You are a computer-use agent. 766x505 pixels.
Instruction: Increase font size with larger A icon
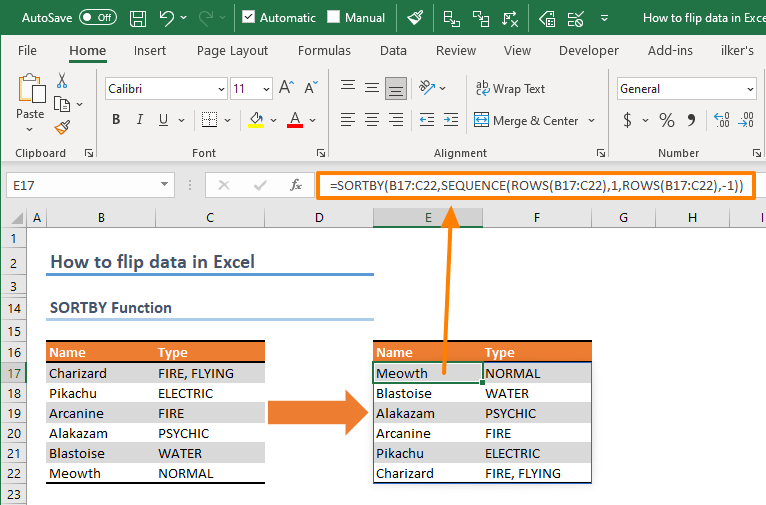point(286,88)
